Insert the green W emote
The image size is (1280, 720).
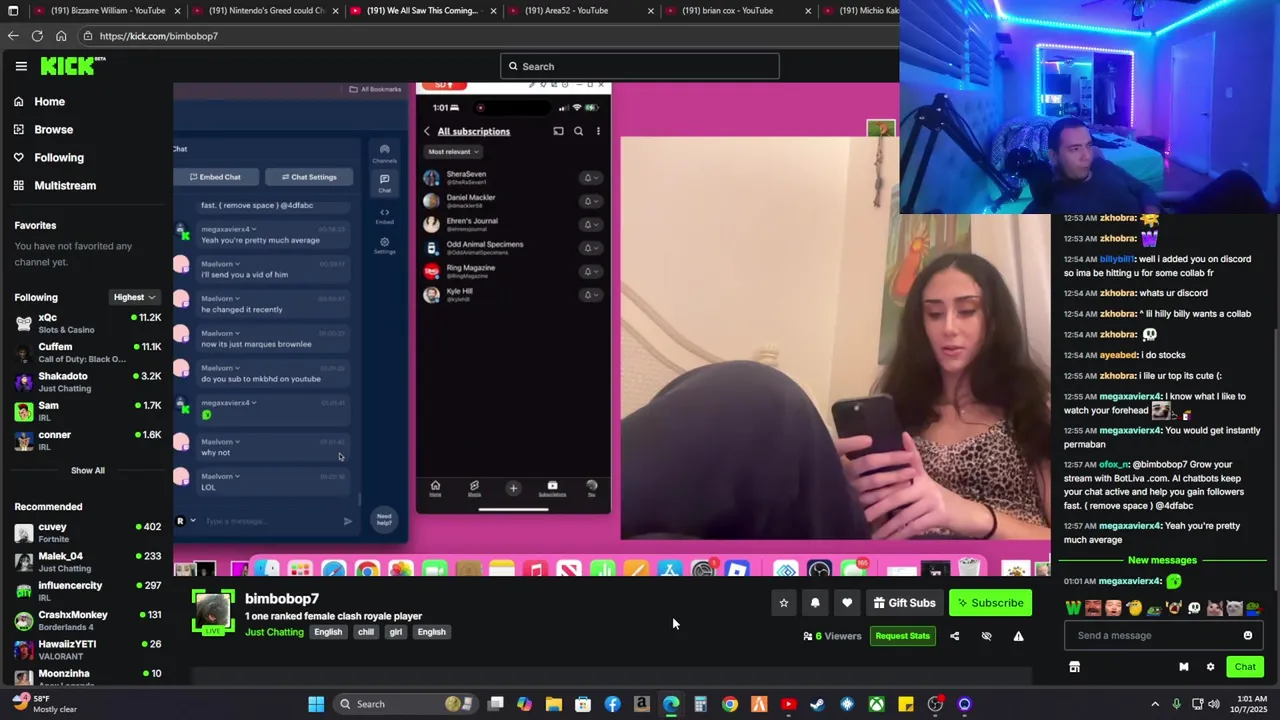tap(1074, 608)
